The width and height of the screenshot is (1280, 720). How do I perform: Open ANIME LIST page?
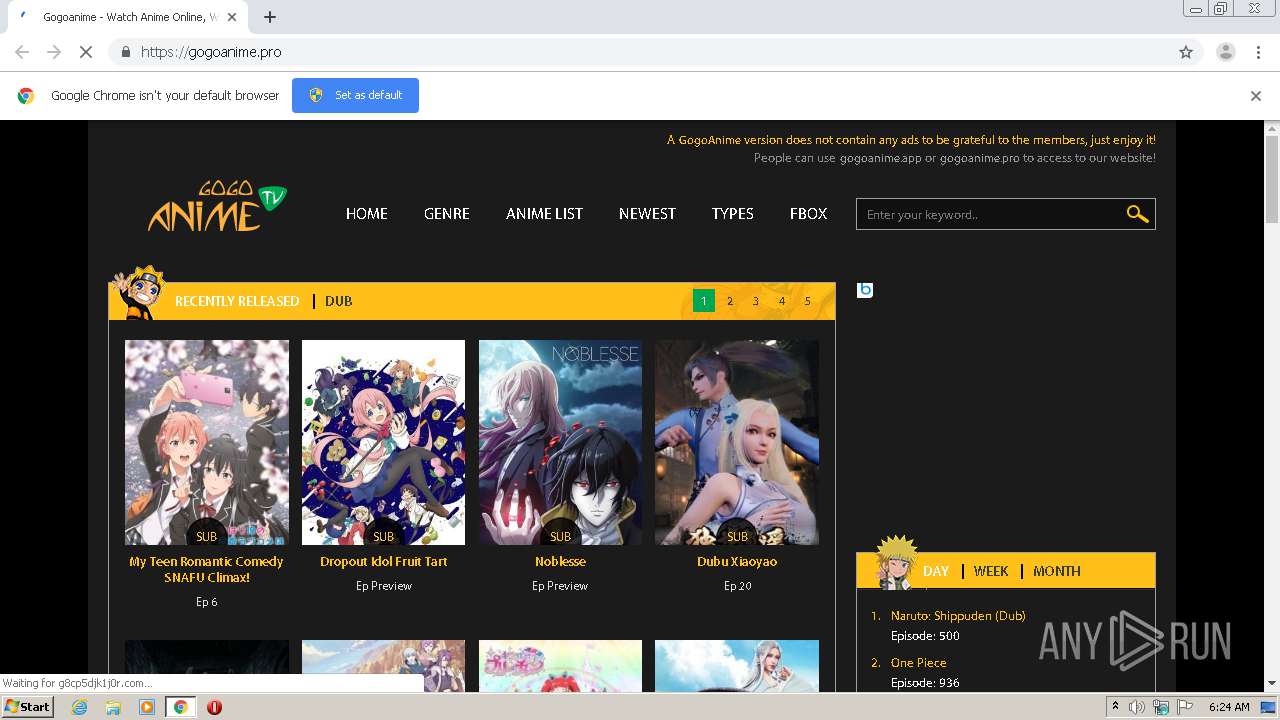(x=544, y=214)
